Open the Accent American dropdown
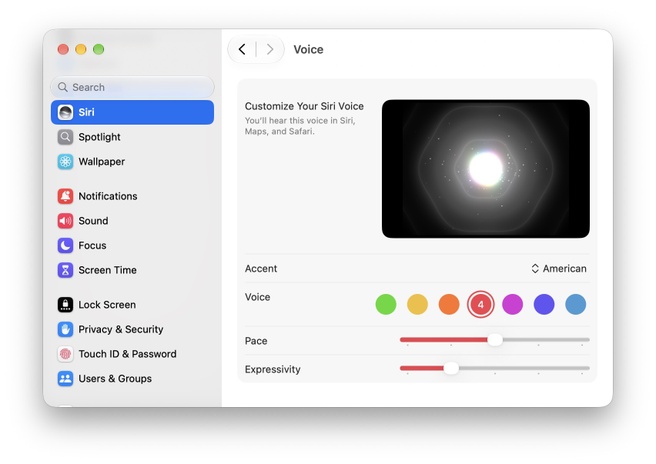 (x=559, y=269)
